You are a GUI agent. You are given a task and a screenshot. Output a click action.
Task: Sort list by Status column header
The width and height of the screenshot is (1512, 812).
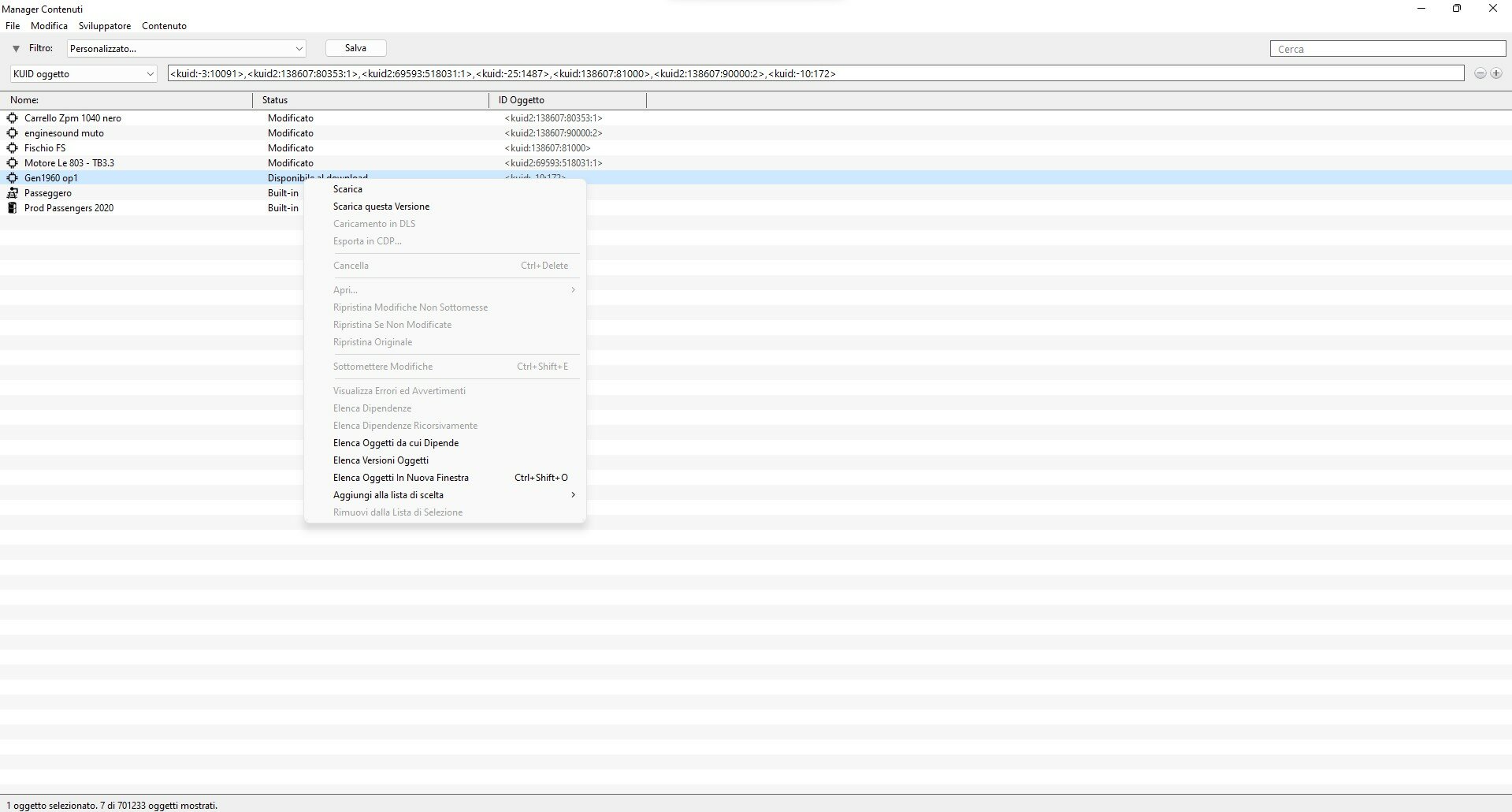(370, 100)
